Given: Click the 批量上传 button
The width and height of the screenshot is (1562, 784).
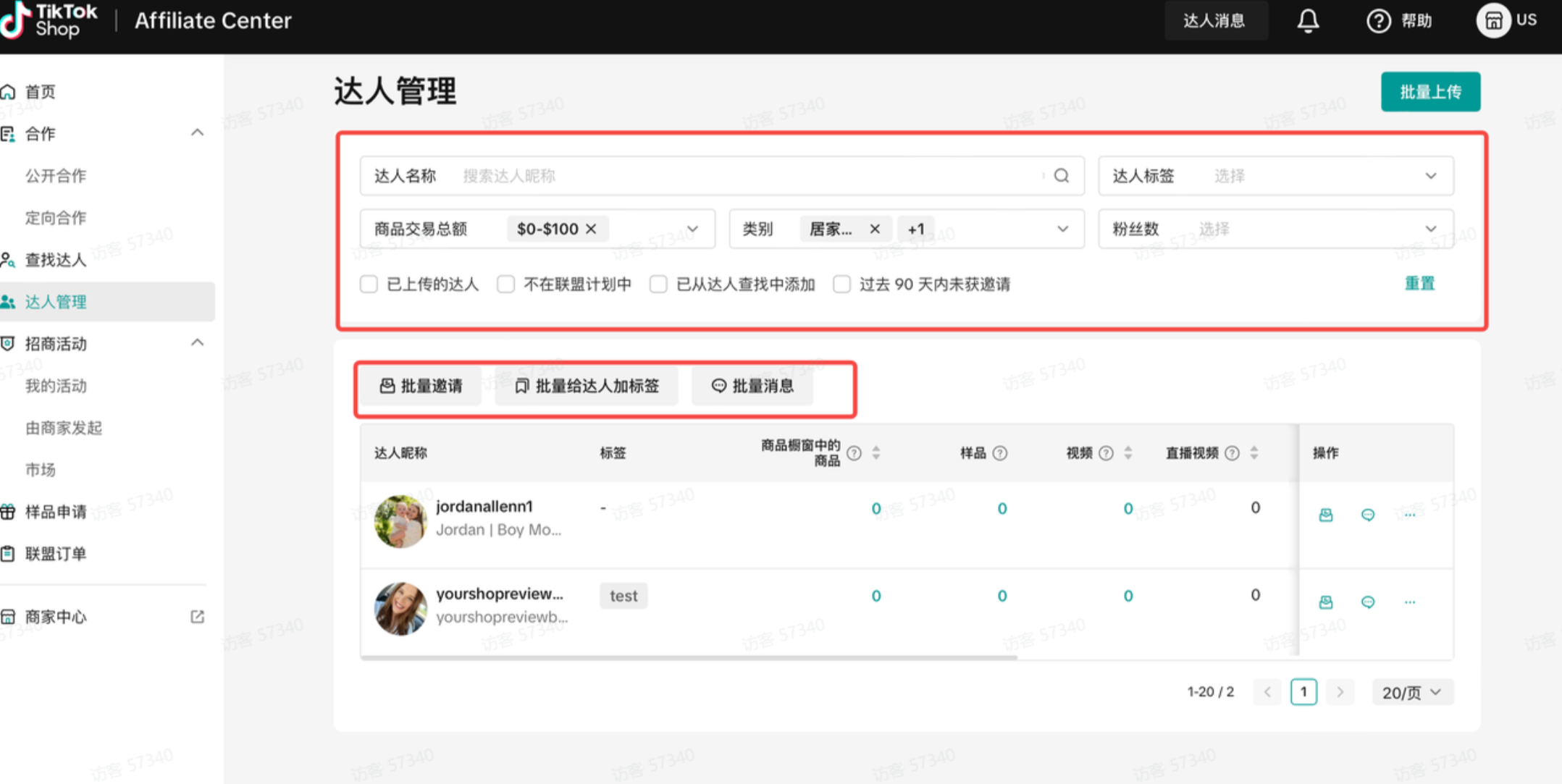Looking at the screenshot, I should coord(1429,92).
